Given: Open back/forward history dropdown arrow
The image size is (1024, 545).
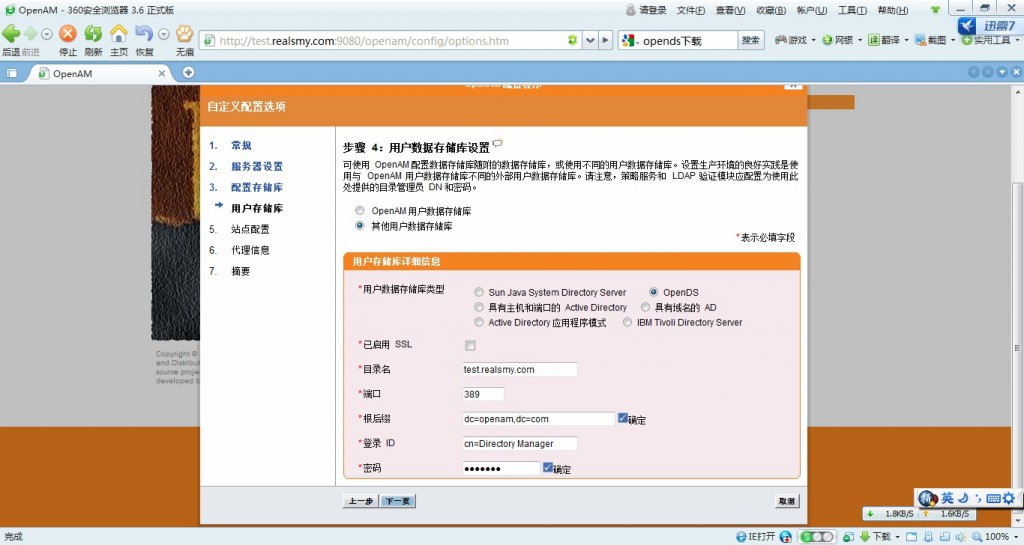Looking at the screenshot, I should pyautogui.click(x=46, y=33).
